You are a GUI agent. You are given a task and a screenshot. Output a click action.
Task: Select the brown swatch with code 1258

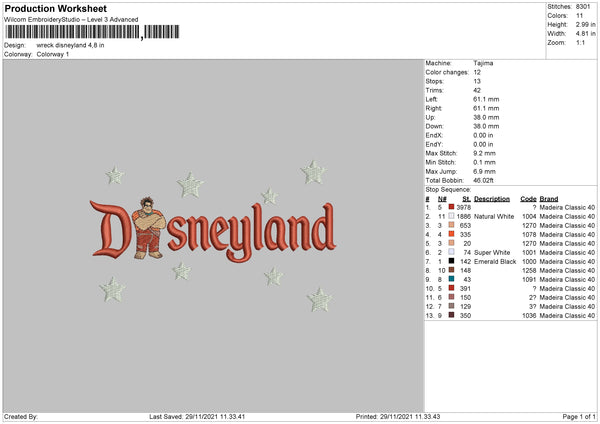452,270
